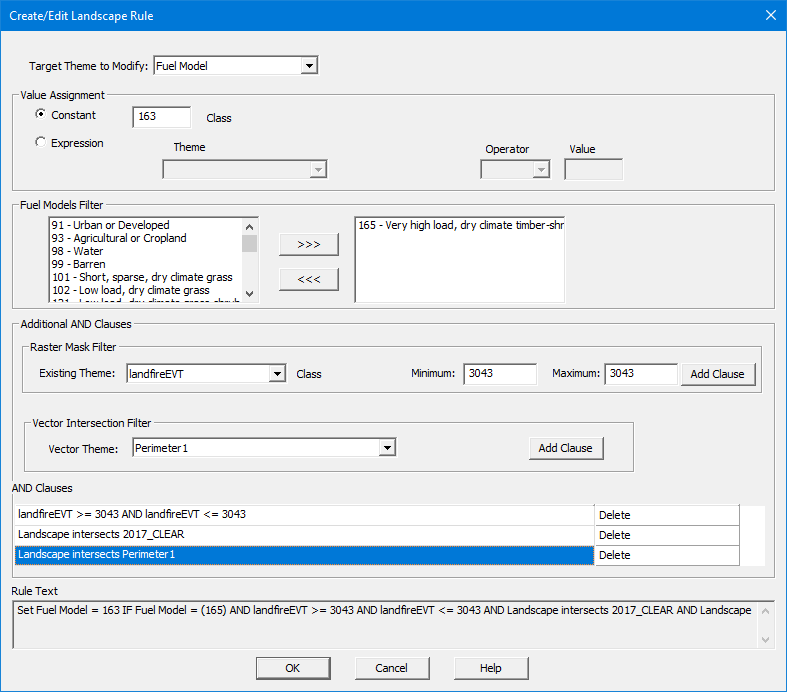Delete the Landscape intersects 2017_CLEAR clause
This screenshot has width=787, height=692.
(x=667, y=535)
